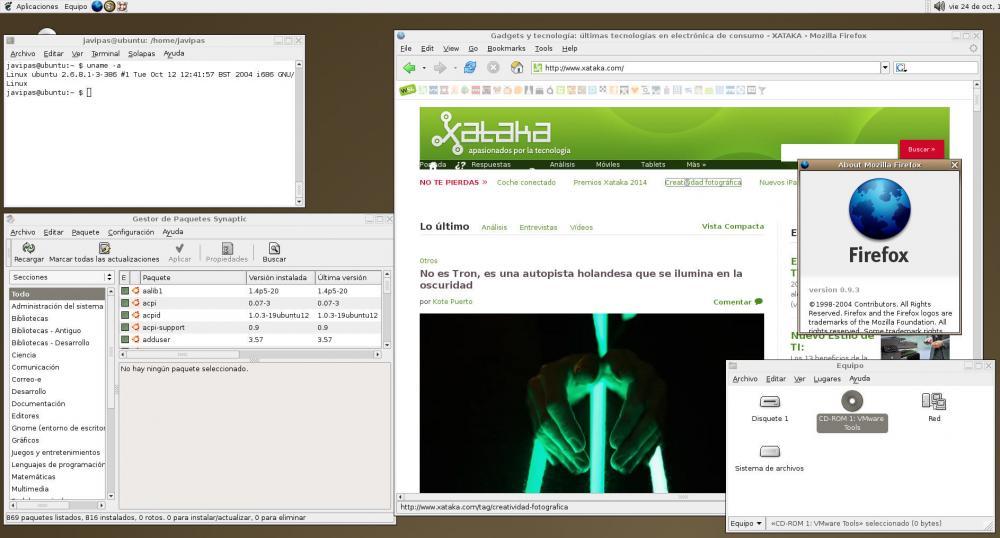Select the Disquete 1 drive icon
The width and height of the screenshot is (1000, 538).
[770, 402]
